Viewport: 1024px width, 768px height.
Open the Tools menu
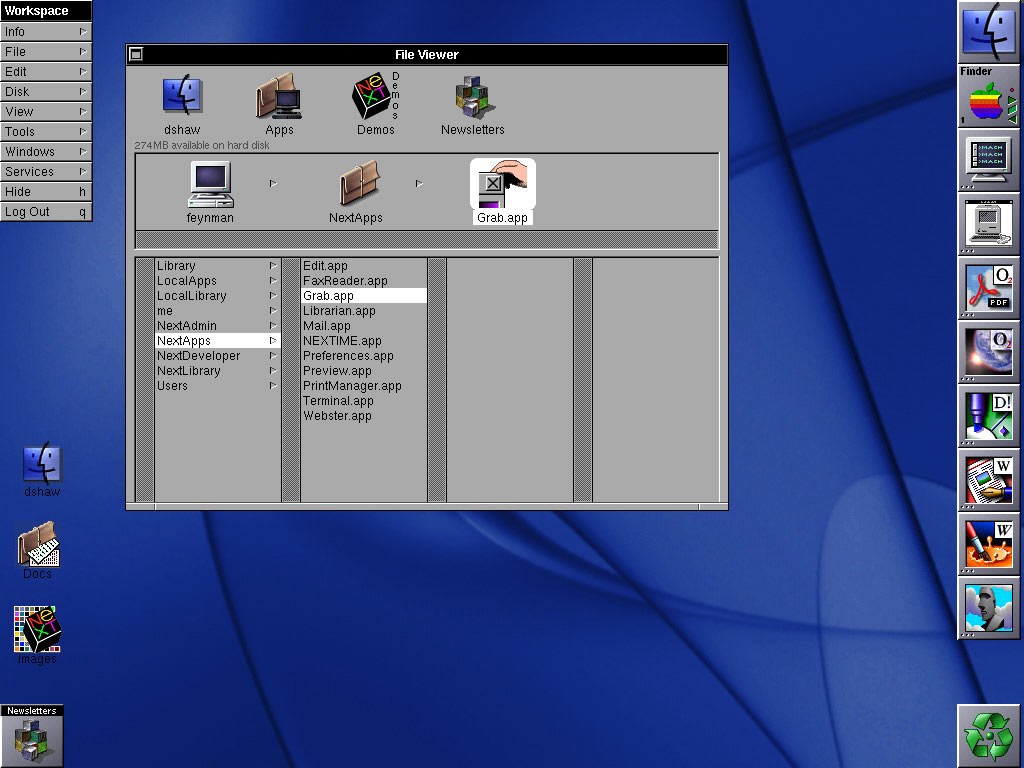pos(46,131)
